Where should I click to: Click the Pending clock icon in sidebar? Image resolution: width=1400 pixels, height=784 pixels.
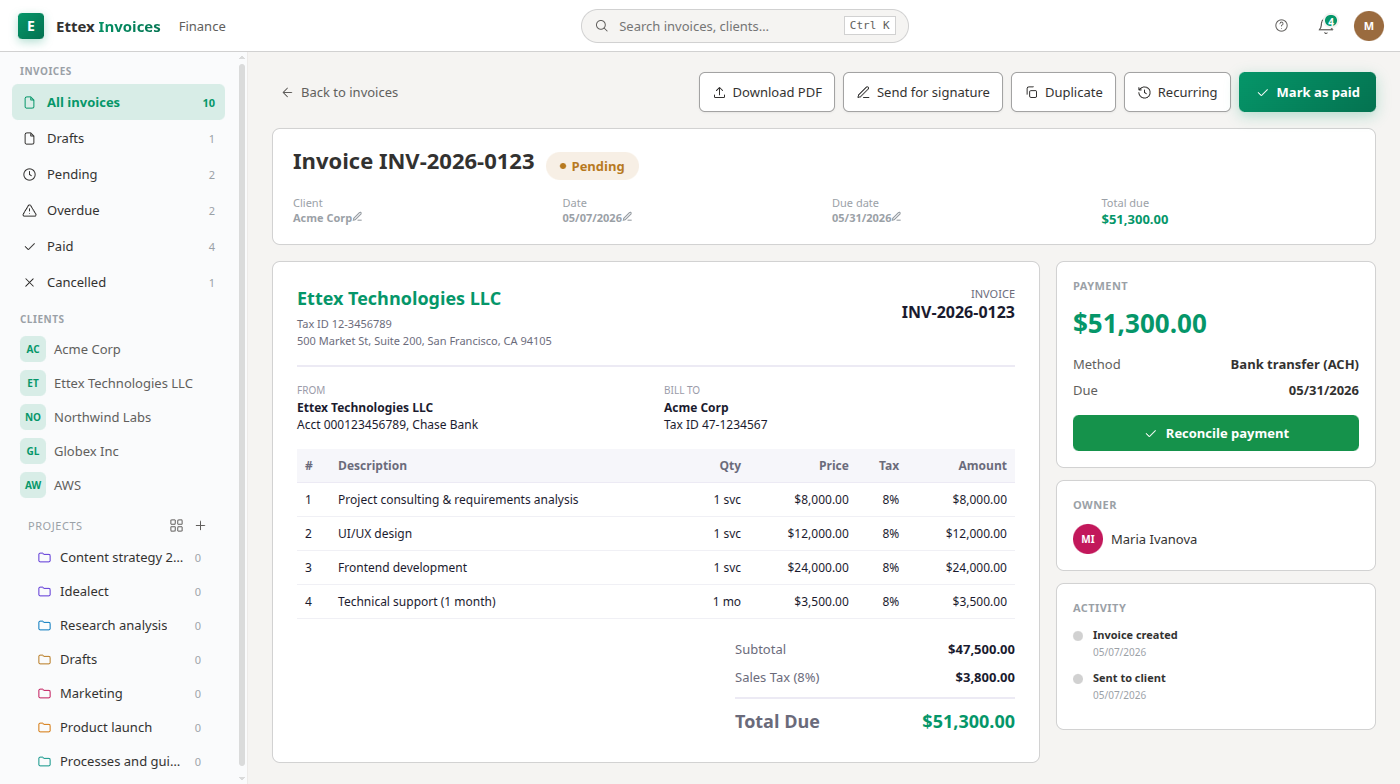point(29,174)
